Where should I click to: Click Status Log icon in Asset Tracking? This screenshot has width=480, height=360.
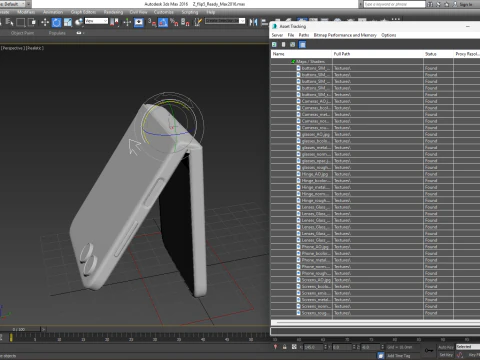click(x=283, y=45)
